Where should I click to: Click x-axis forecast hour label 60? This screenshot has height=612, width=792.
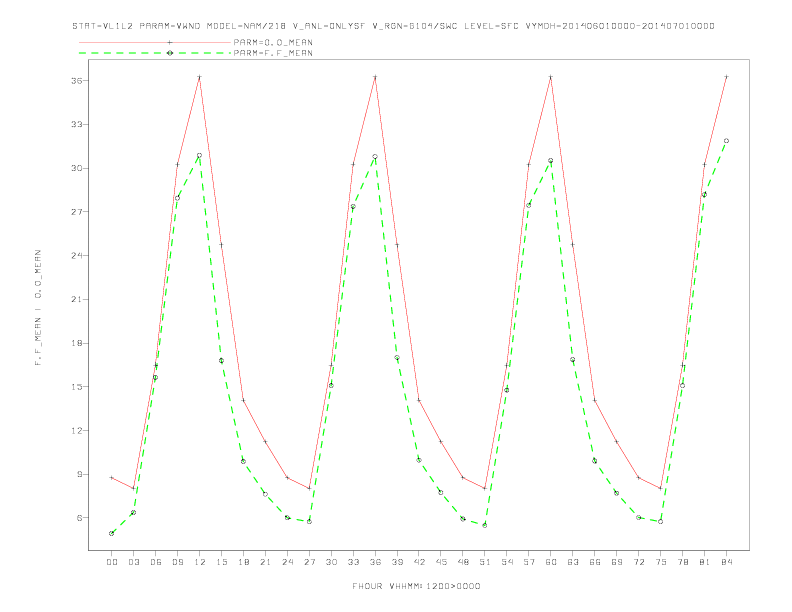click(x=551, y=562)
